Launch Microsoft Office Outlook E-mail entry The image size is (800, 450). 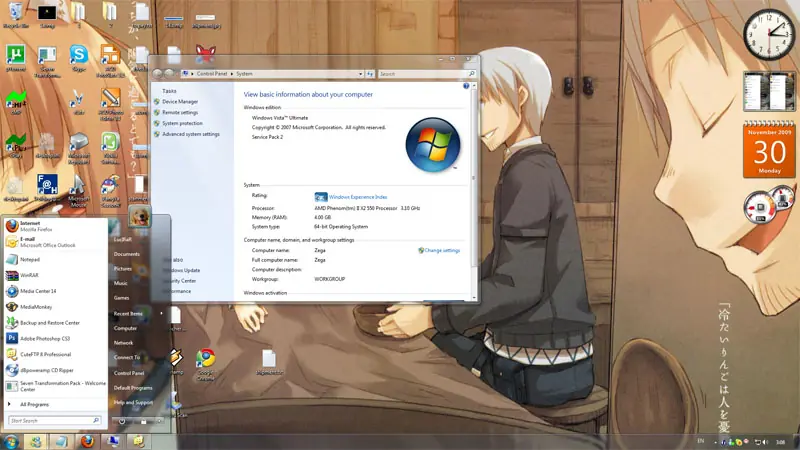(x=54, y=242)
